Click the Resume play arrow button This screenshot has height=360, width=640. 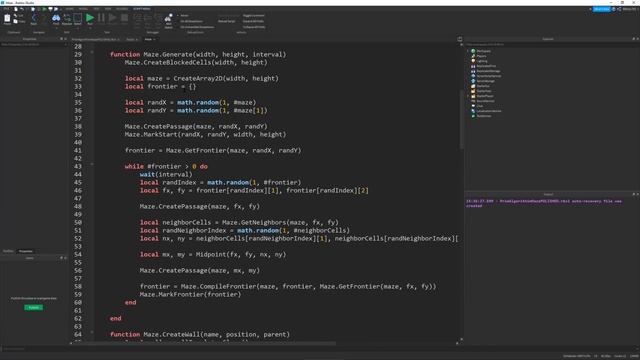pyautogui.click(x=112, y=18)
